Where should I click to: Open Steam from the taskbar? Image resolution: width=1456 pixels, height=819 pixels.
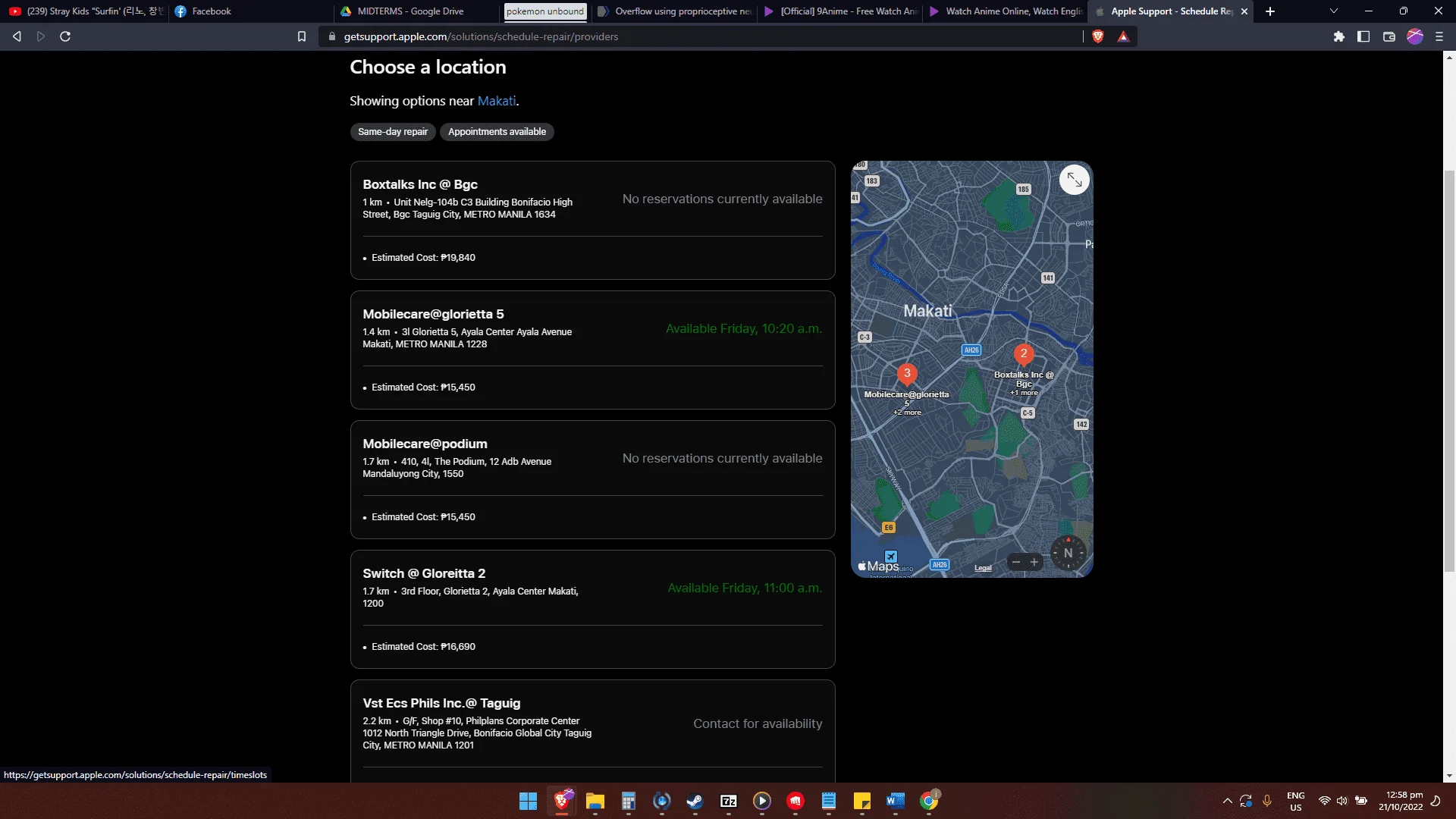(695, 801)
